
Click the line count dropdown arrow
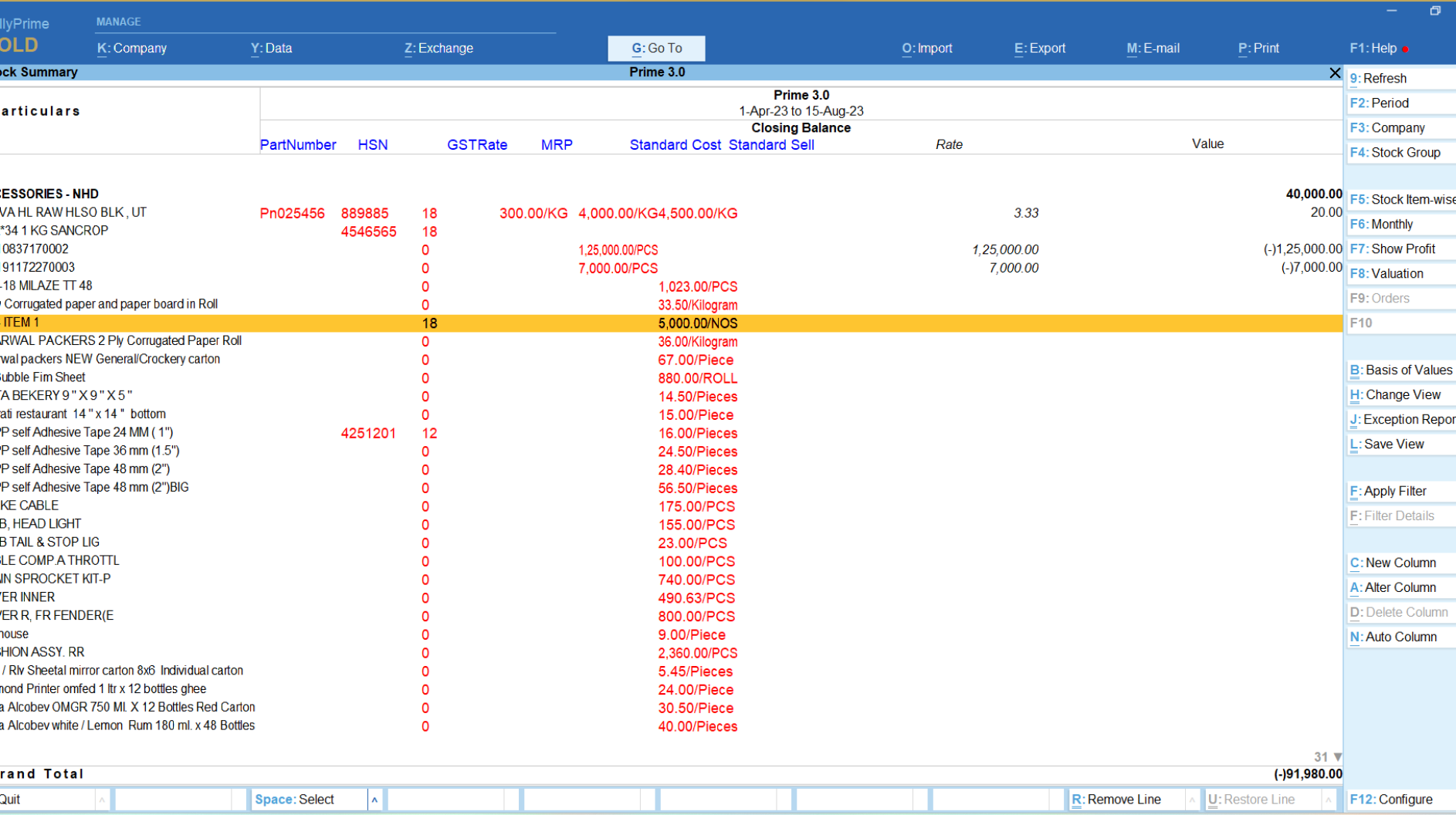[x=1336, y=757]
